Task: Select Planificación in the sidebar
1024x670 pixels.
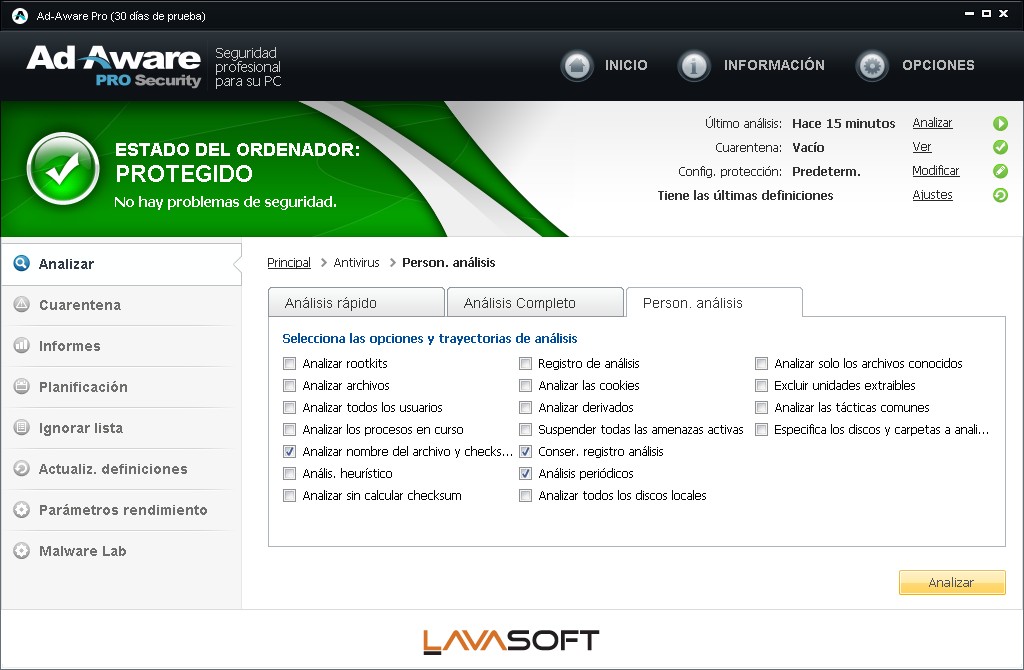Action: point(121,387)
